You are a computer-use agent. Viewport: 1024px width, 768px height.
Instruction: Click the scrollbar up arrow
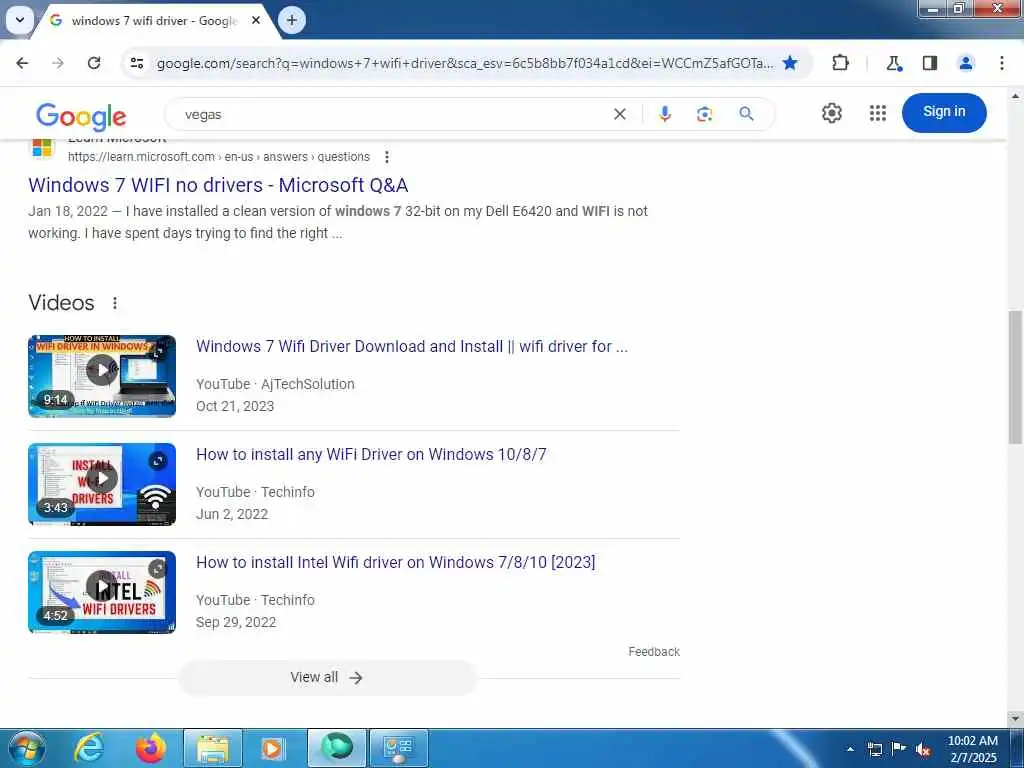coord(1016,96)
